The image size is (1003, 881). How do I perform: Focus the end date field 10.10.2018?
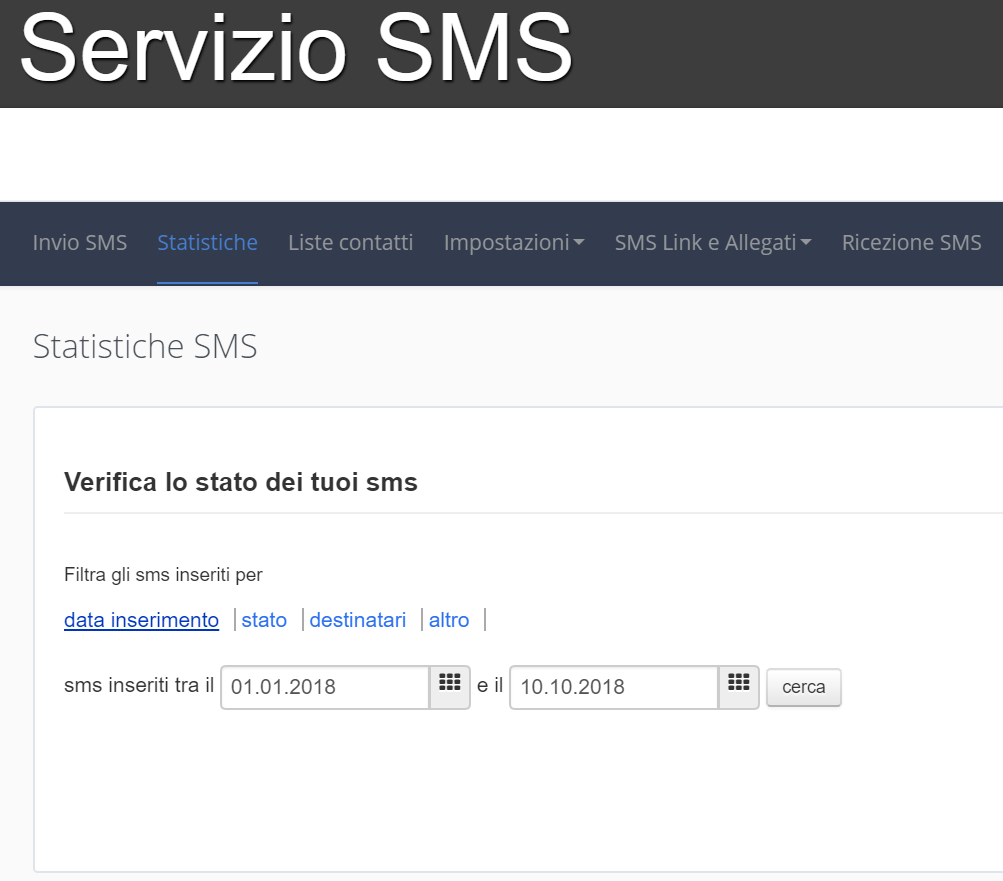coord(614,687)
